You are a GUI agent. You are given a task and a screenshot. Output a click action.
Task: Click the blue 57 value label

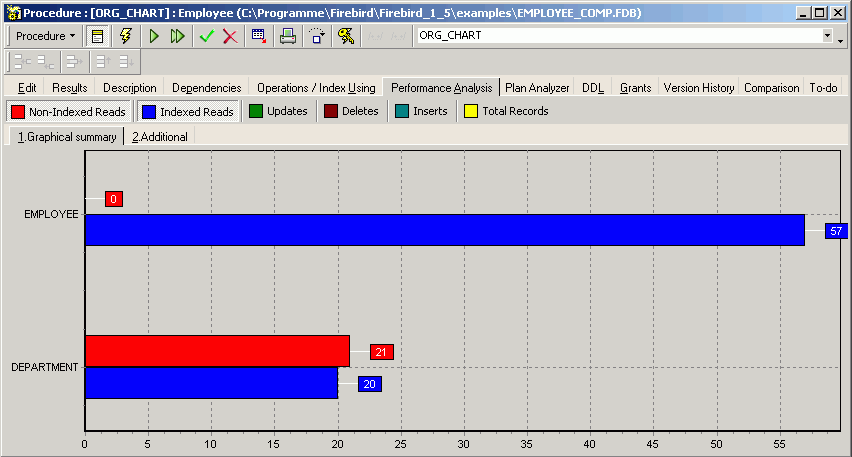coord(836,231)
